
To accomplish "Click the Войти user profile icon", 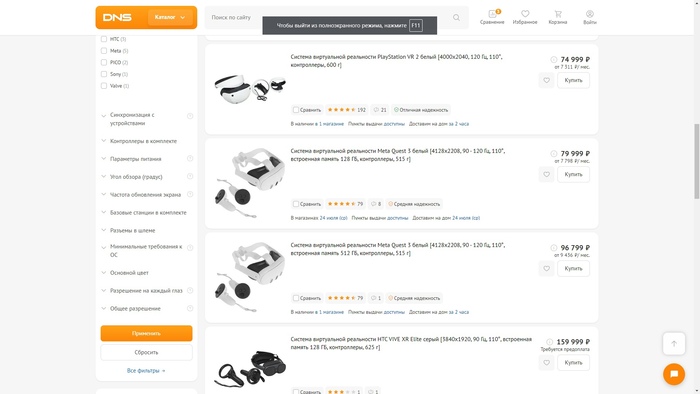I will [590, 14].
